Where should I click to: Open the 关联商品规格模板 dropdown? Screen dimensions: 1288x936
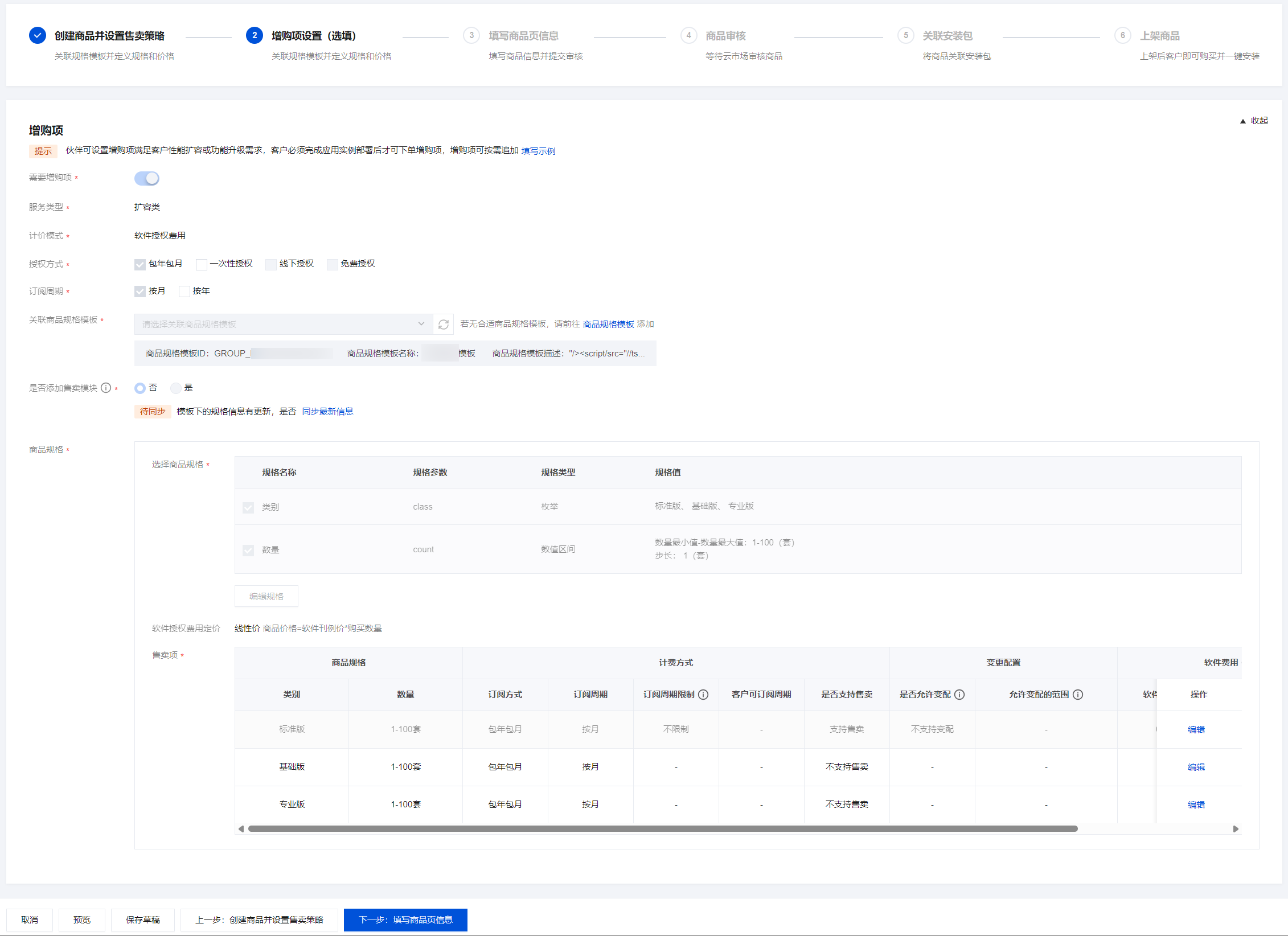[x=283, y=325]
